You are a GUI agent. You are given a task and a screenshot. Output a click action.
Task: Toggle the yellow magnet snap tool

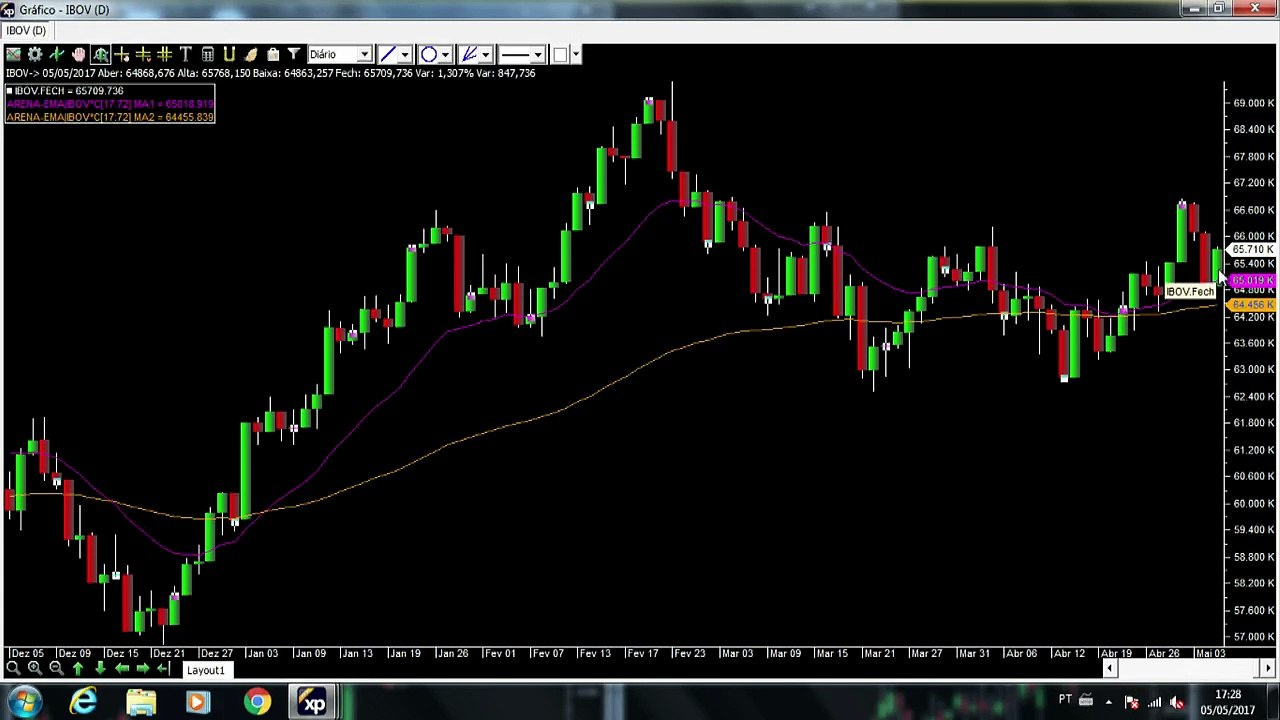click(x=229, y=54)
